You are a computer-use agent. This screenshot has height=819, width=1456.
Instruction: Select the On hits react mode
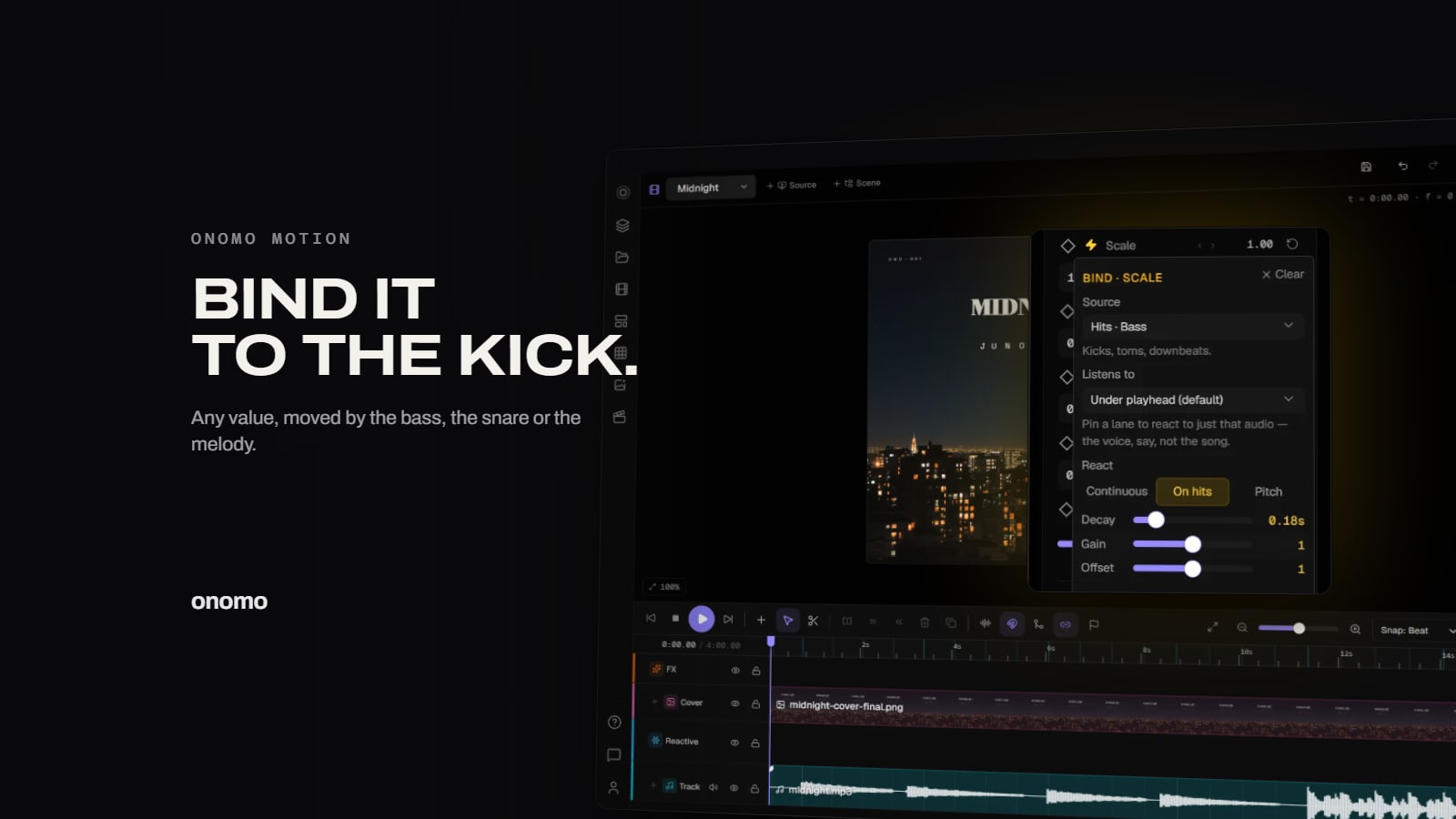[x=1192, y=491]
